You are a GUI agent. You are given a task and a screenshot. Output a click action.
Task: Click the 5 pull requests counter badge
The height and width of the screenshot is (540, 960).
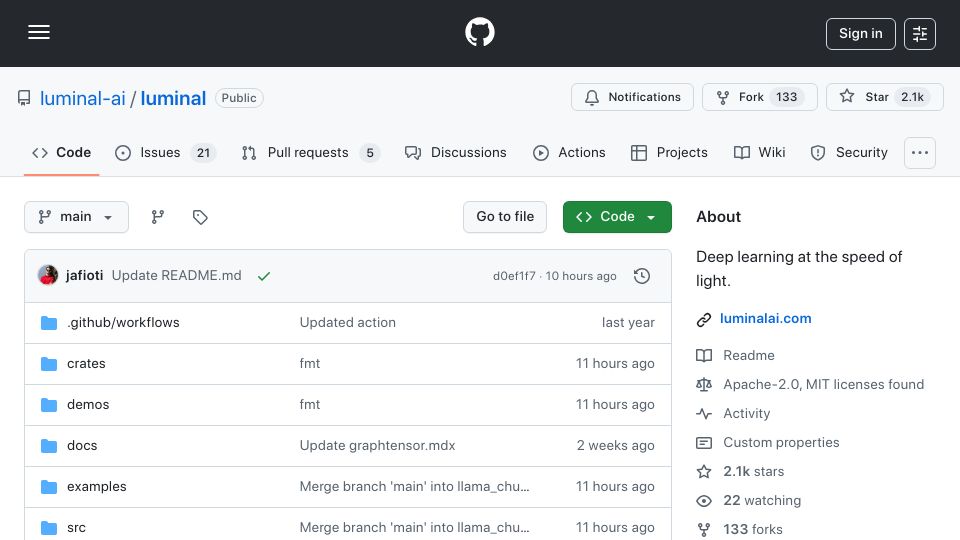coord(370,153)
